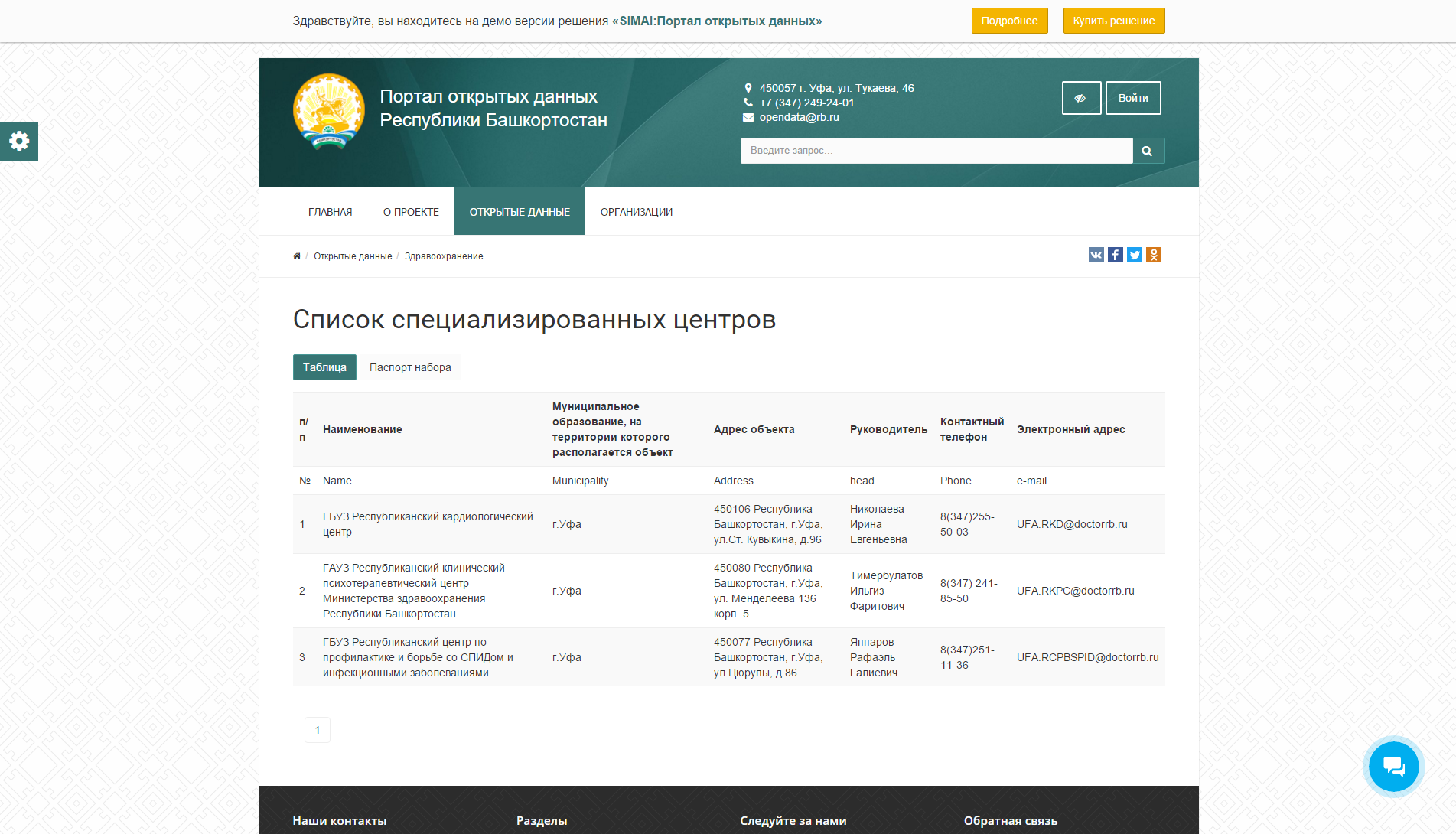Focus the search query input field
Screen dimensions: 1456x834
click(936, 151)
